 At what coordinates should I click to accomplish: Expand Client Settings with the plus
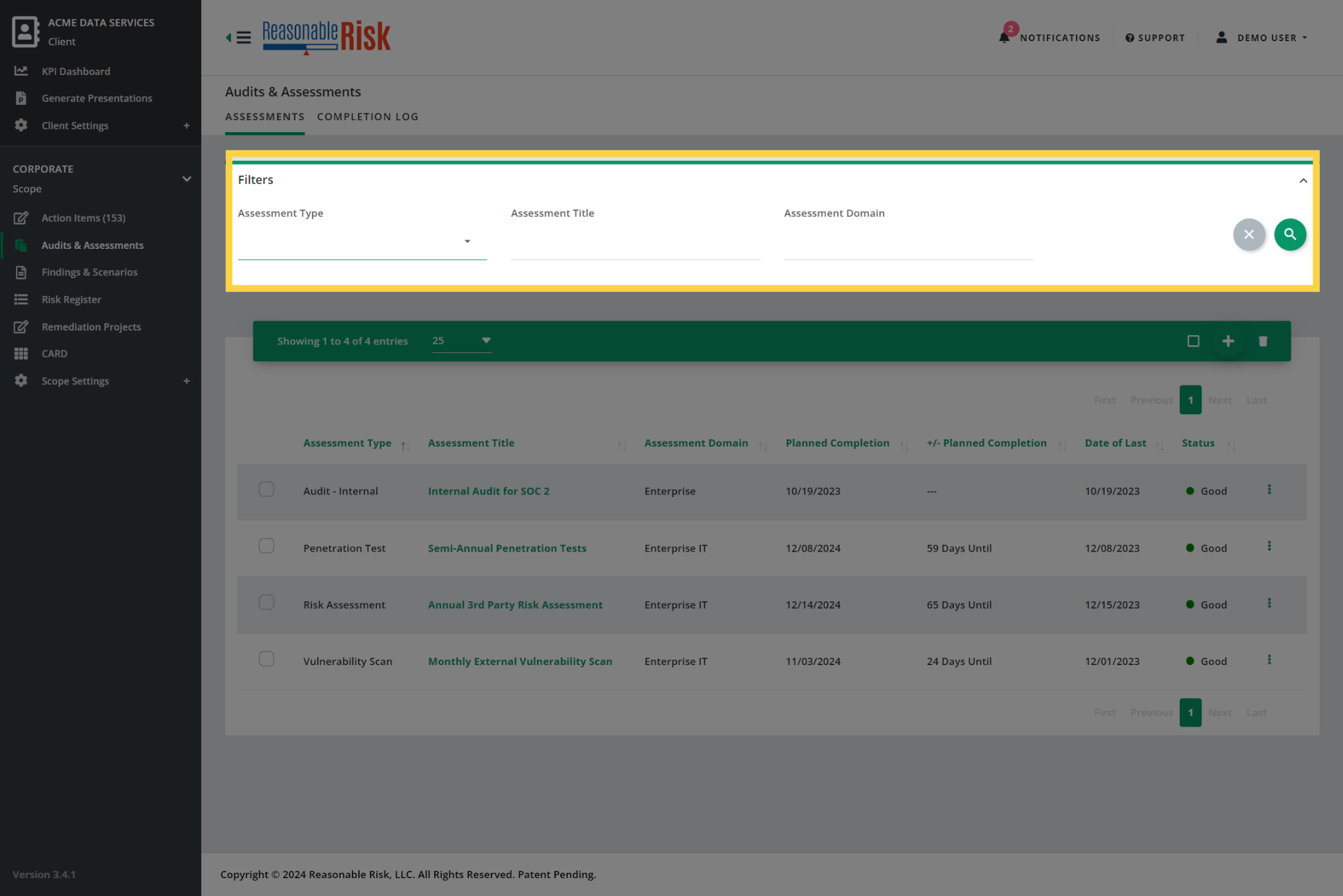187,125
